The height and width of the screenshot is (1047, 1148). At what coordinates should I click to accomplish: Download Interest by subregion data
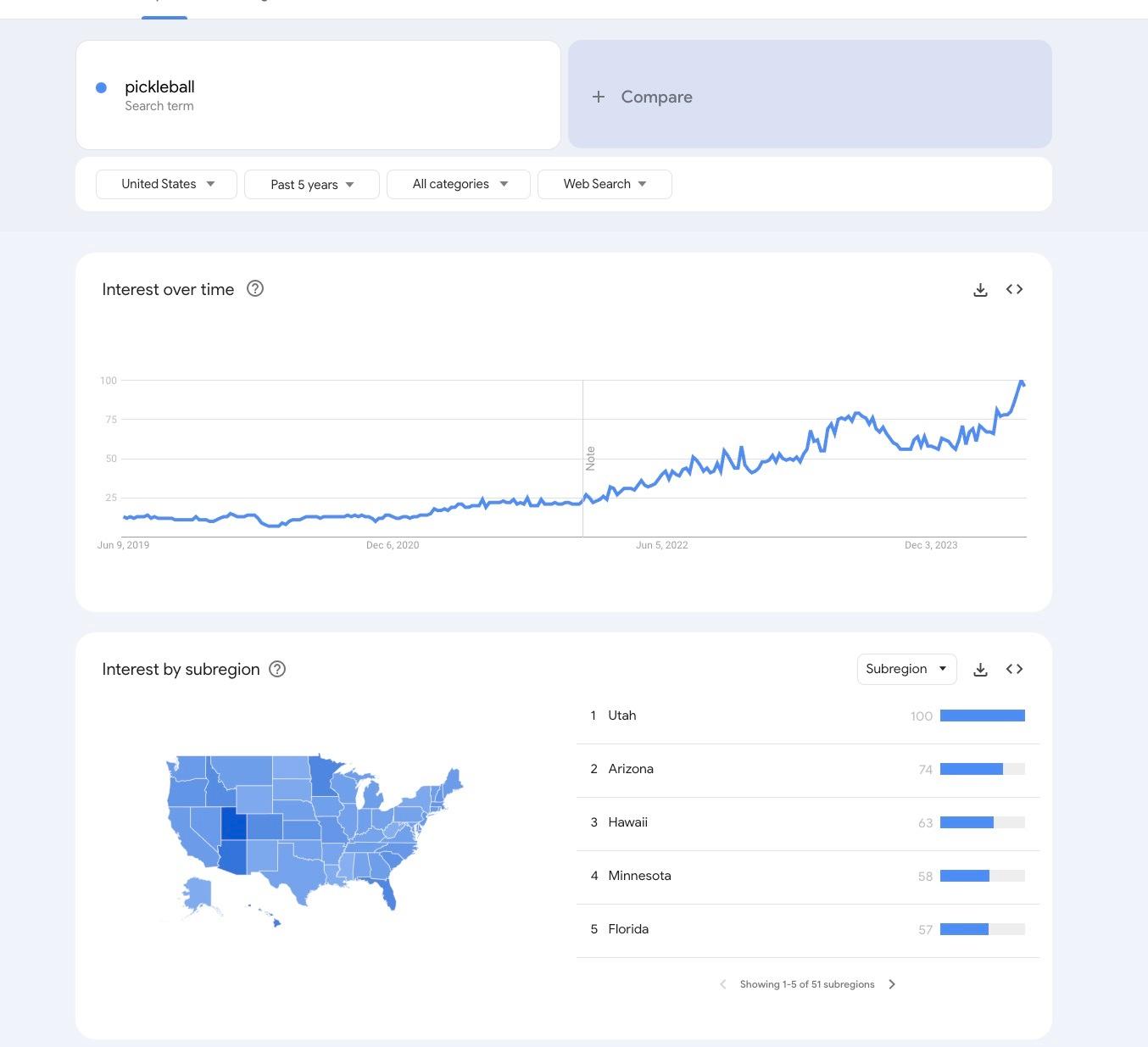pyautogui.click(x=980, y=670)
